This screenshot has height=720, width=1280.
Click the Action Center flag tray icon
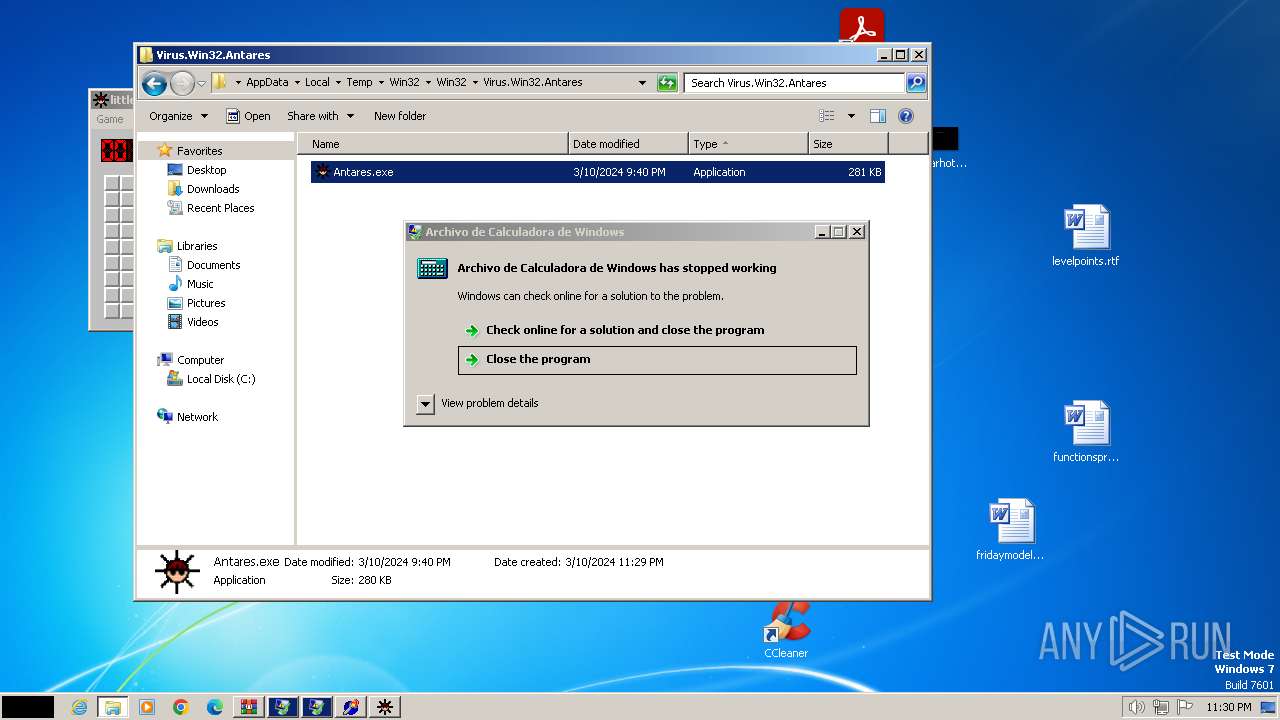click(1185, 707)
